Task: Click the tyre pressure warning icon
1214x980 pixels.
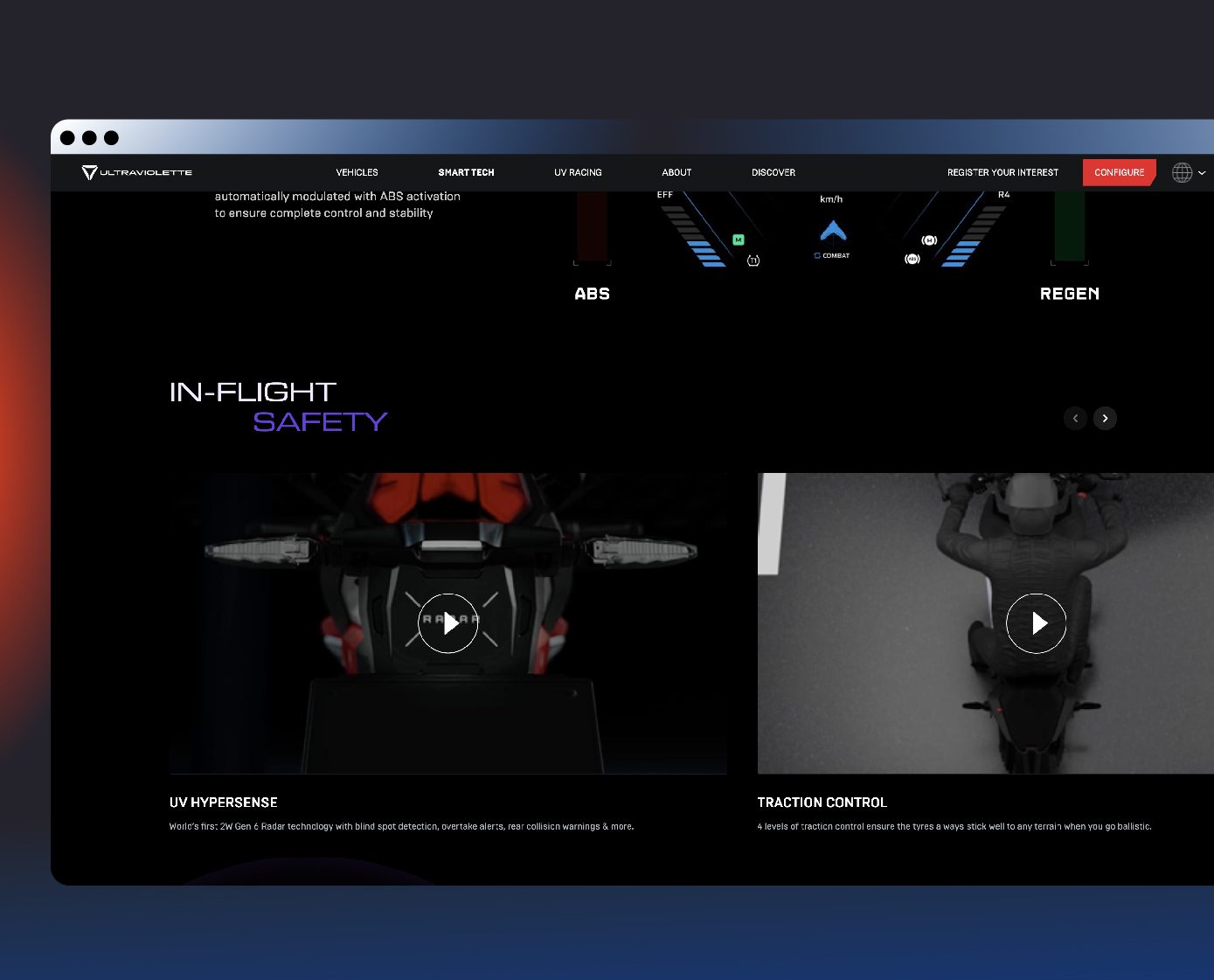Action: click(753, 261)
